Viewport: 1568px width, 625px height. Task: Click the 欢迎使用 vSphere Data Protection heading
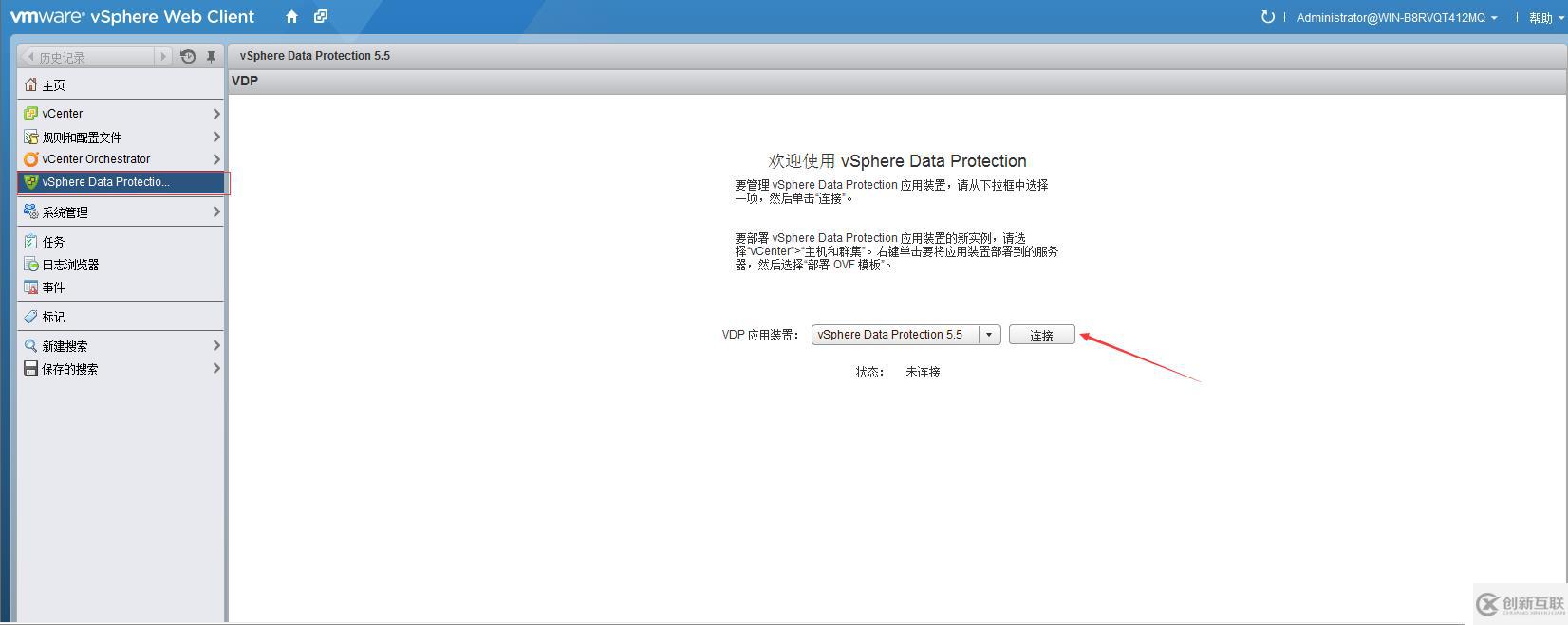897,161
